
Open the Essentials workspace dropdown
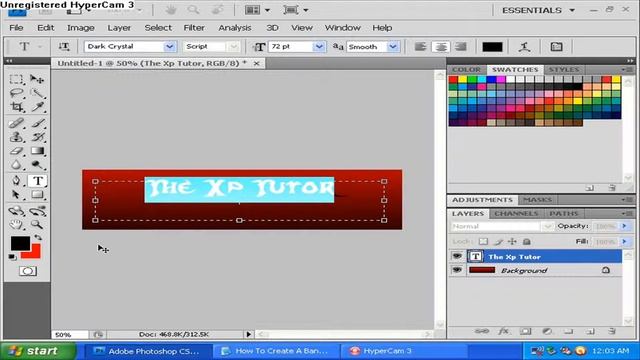[538, 10]
